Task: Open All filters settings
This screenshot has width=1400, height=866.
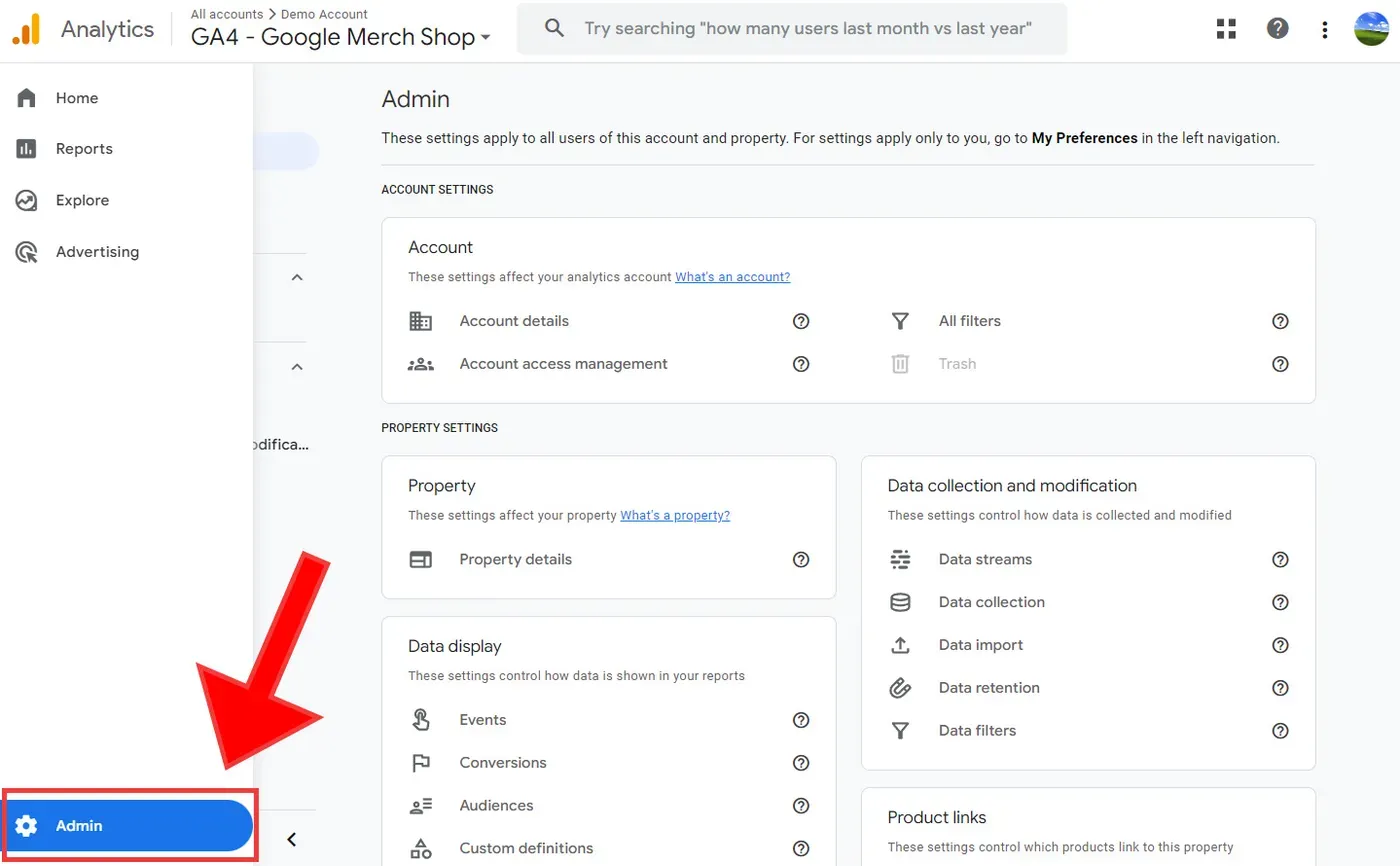Action: coord(969,321)
